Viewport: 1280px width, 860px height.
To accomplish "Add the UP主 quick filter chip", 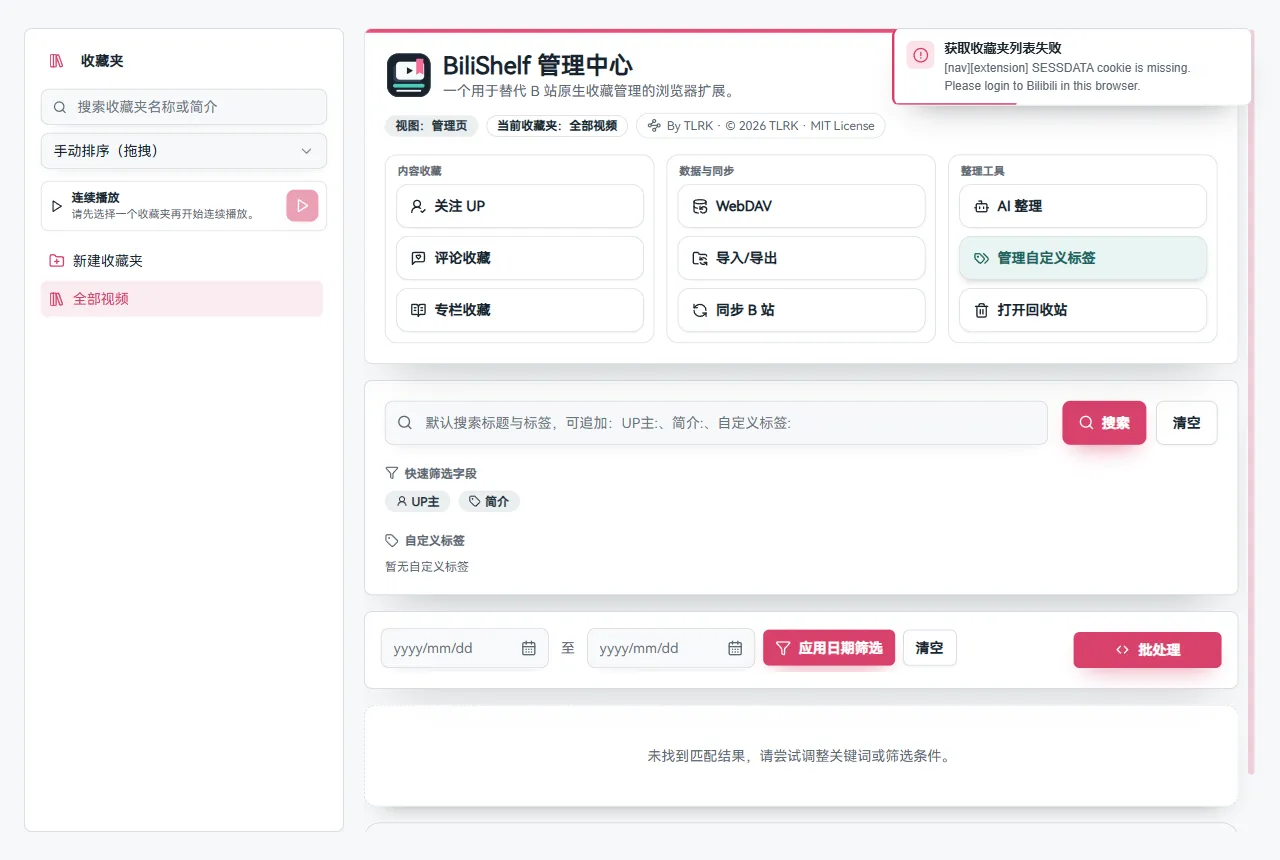I will pos(418,501).
